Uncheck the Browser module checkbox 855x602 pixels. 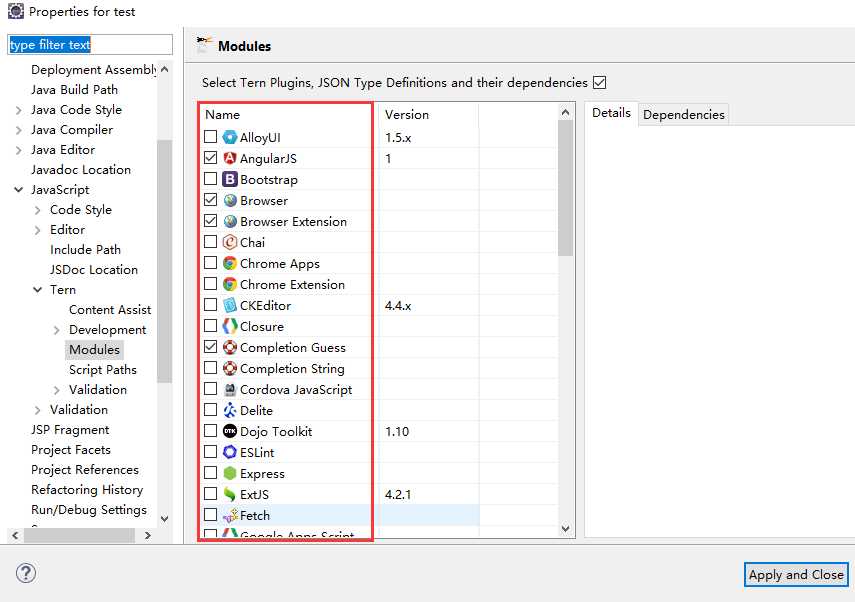(210, 200)
